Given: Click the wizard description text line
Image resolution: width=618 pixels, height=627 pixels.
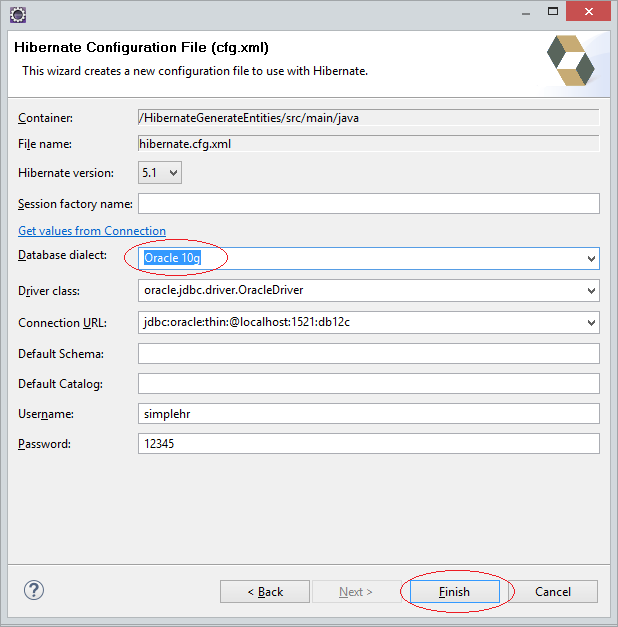Looking at the screenshot, I should (195, 71).
